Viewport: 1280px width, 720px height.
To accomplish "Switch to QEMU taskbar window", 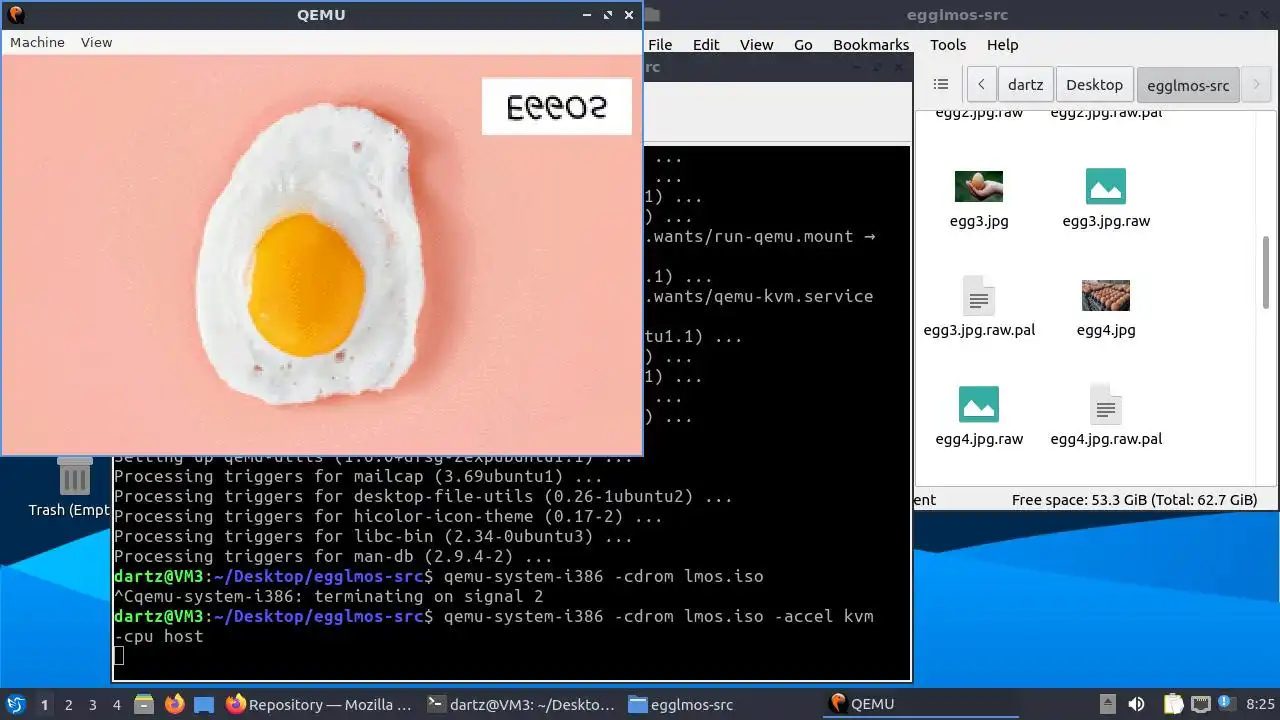I will (923, 704).
